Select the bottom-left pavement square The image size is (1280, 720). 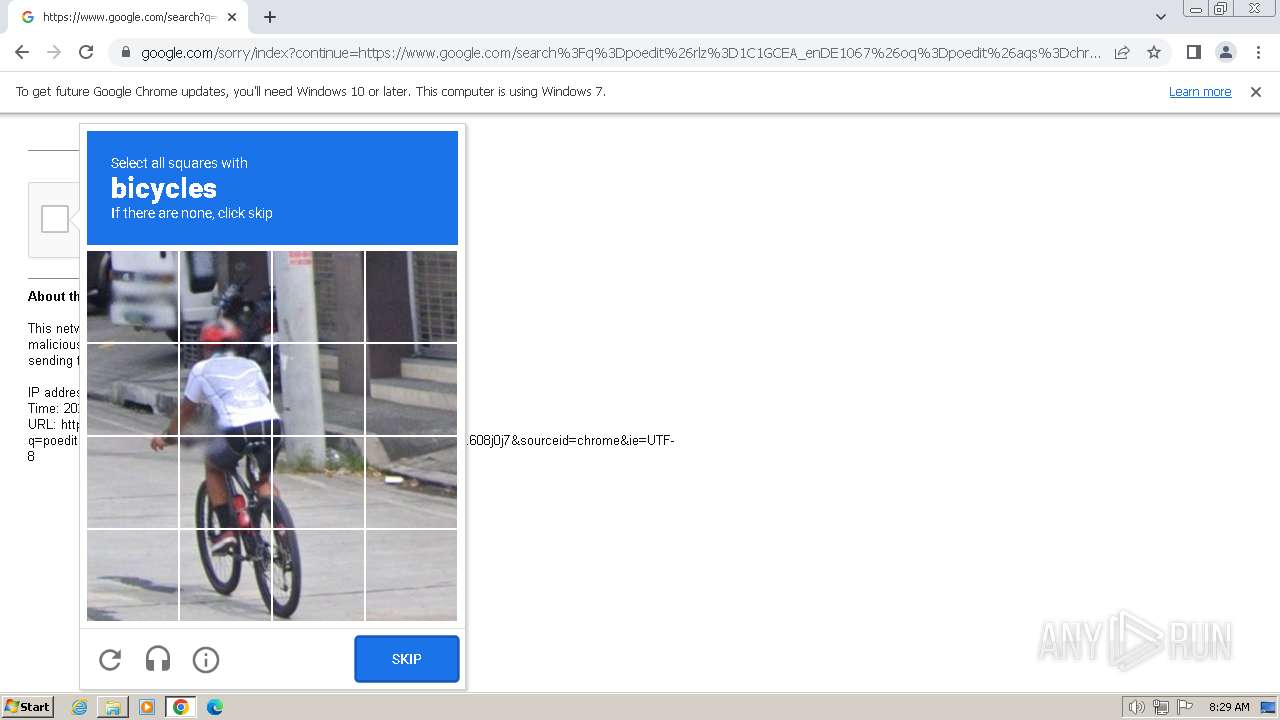132,575
